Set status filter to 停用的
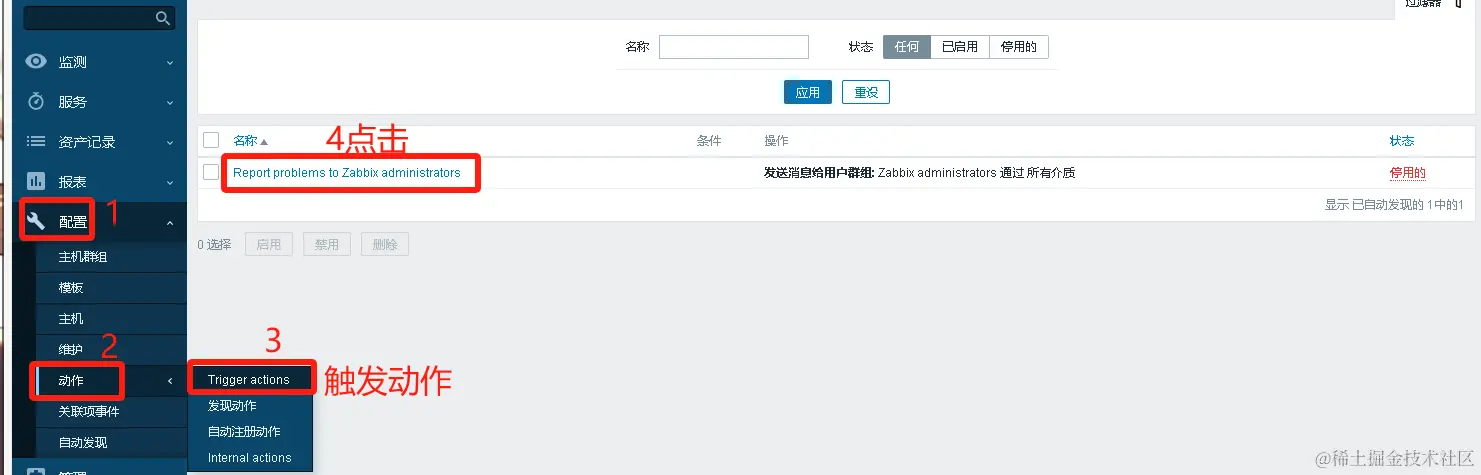This screenshot has width=1481, height=475. [x=1019, y=47]
